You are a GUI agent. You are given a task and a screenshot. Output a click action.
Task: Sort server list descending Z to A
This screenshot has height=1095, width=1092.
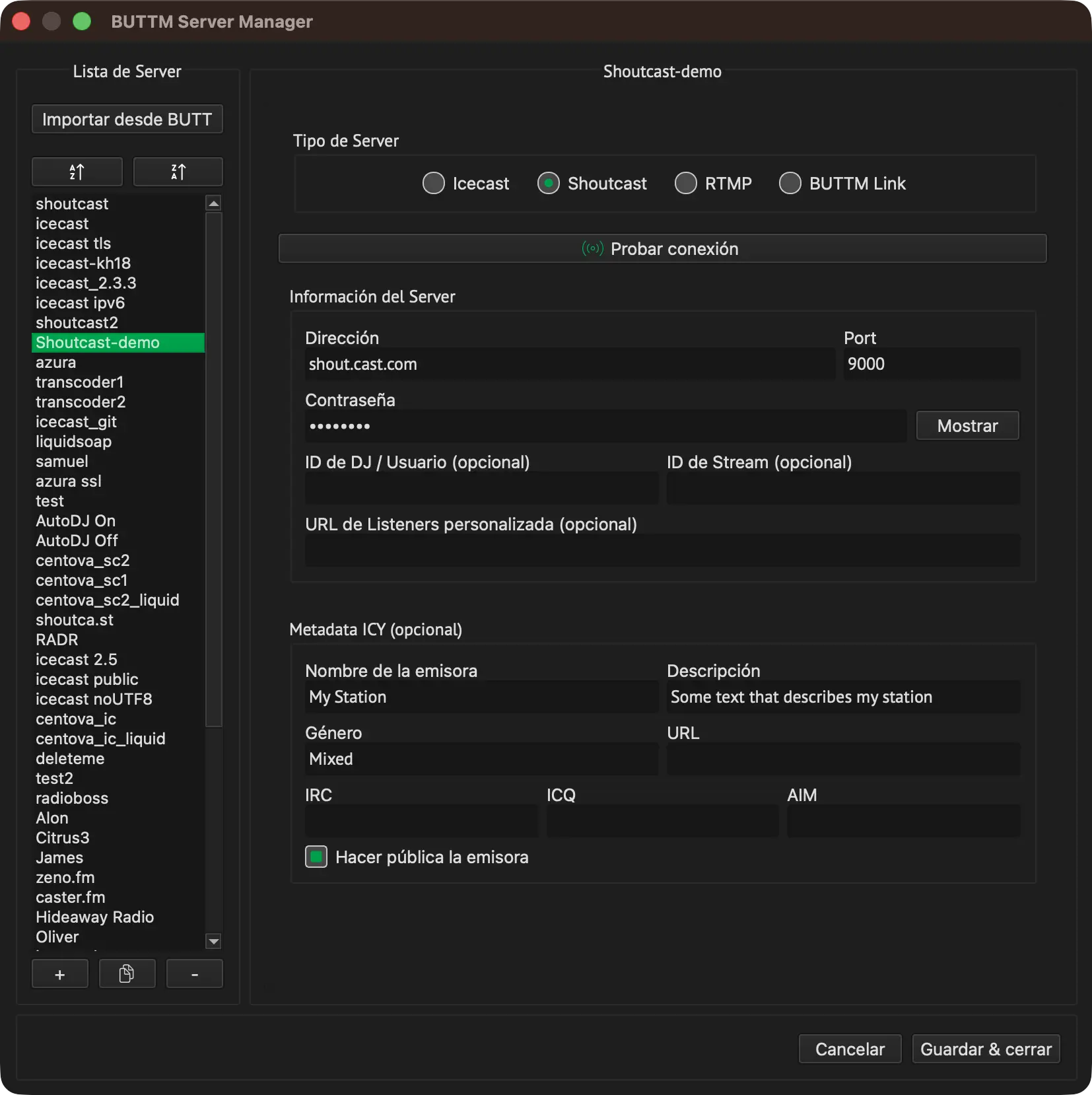click(x=178, y=172)
